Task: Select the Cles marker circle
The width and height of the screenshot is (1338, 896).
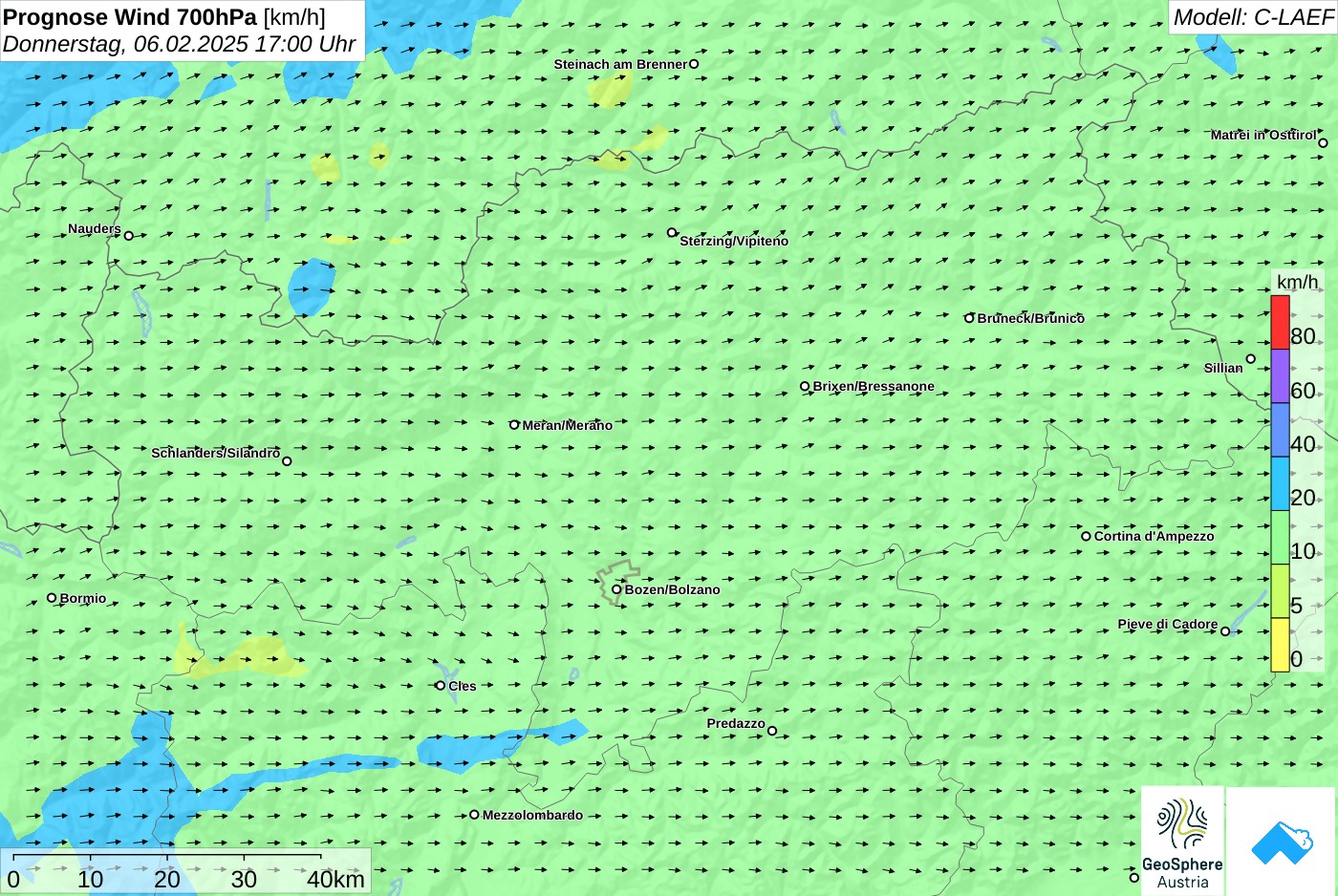Action: (x=441, y=686)
